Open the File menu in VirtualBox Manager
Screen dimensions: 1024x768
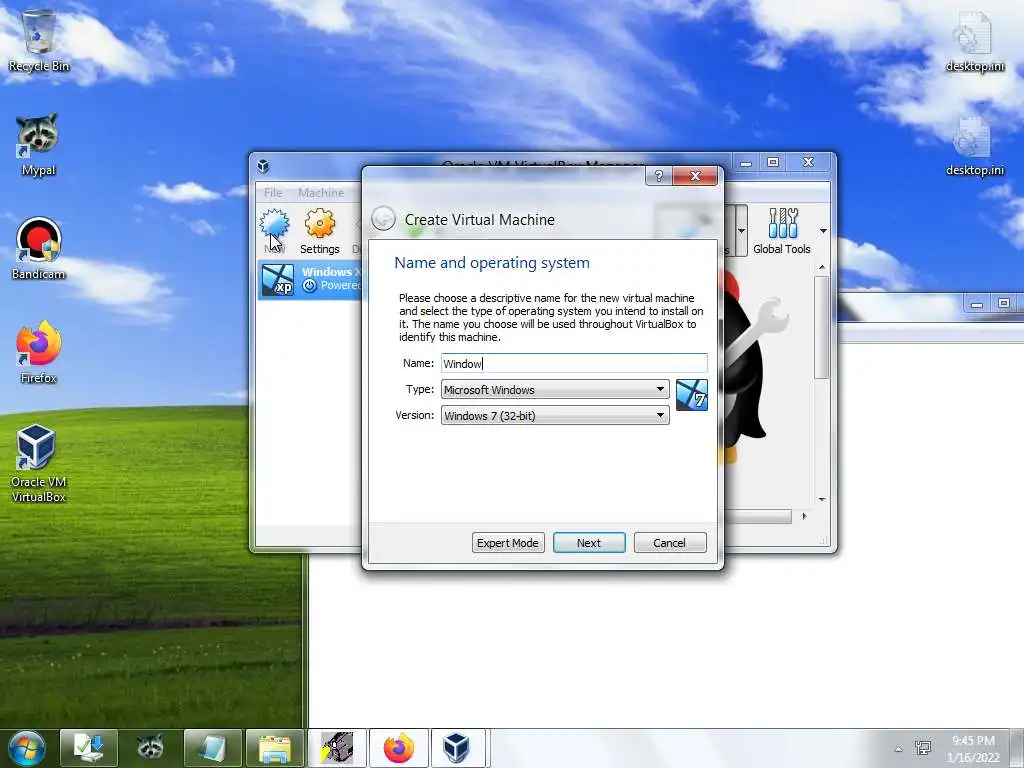[273, 193]
